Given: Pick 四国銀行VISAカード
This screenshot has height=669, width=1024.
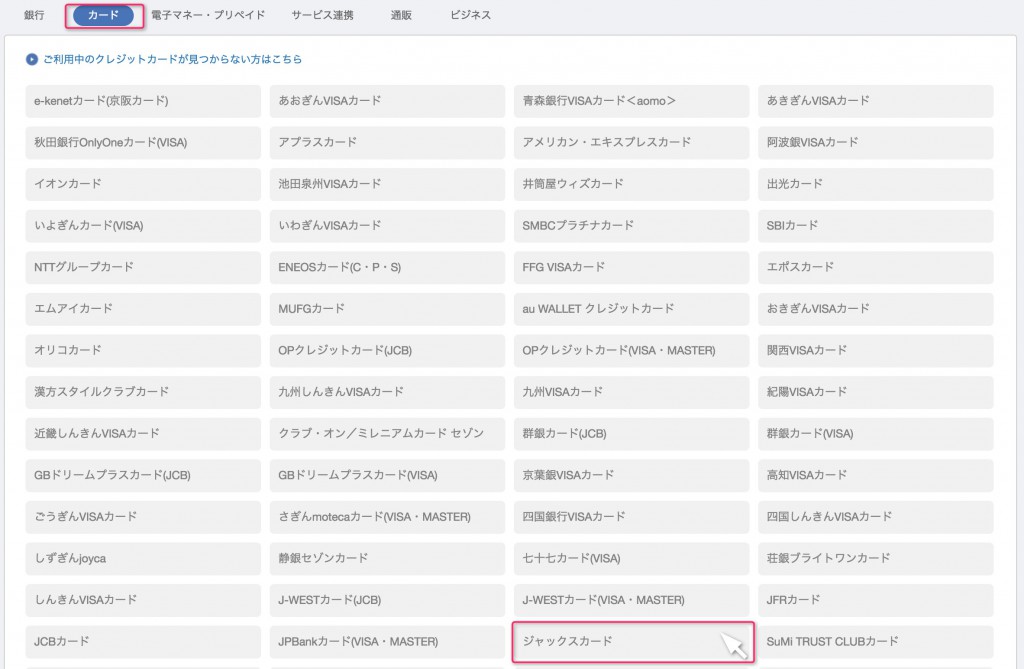Looking at the screenshot, I should 632,517.
